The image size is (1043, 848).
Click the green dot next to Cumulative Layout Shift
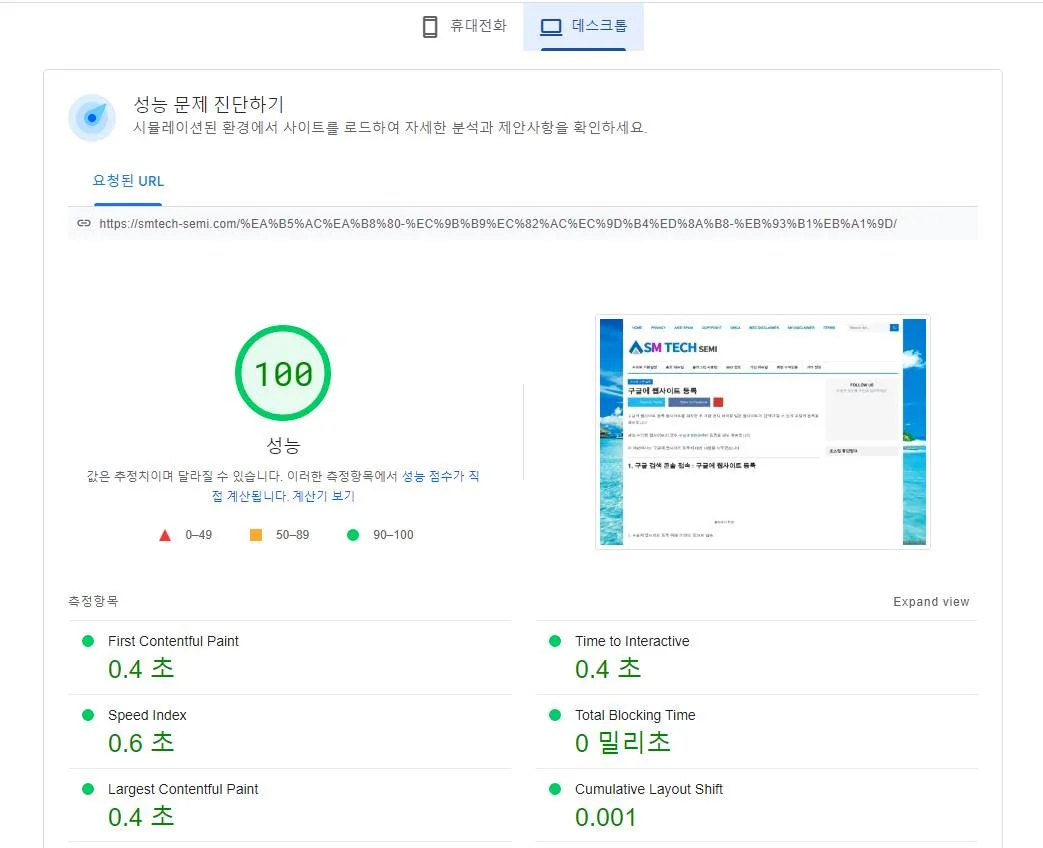(x=556, y=789)
